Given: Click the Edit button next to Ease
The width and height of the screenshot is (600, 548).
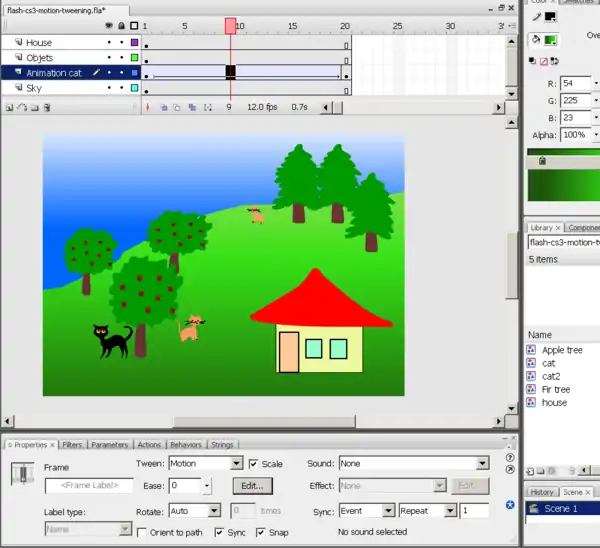Looking at the screenshot, I should point(253,485).
